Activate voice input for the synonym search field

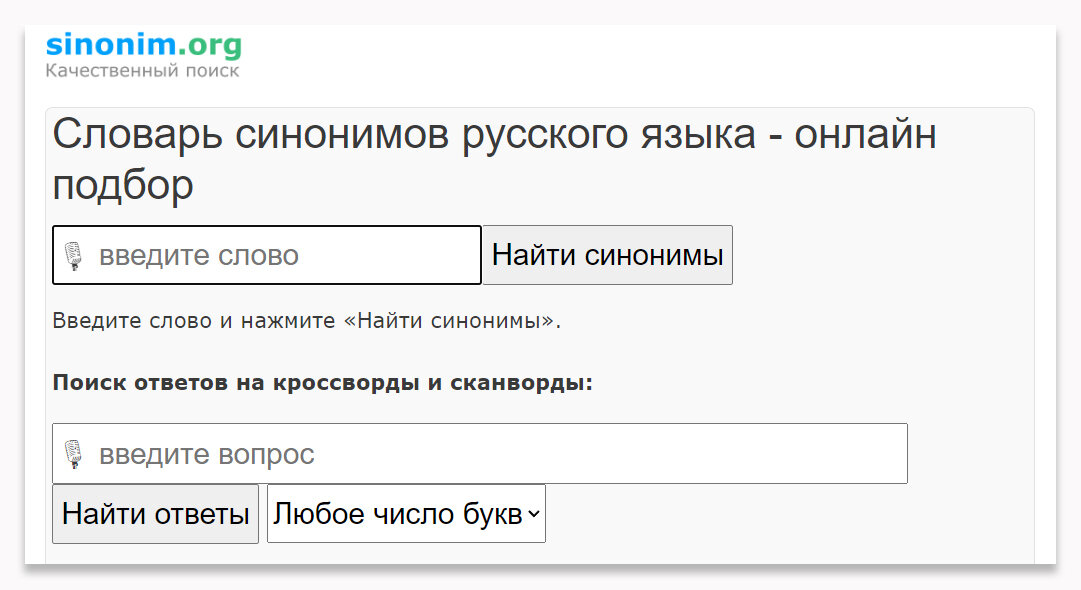[74, 254]
